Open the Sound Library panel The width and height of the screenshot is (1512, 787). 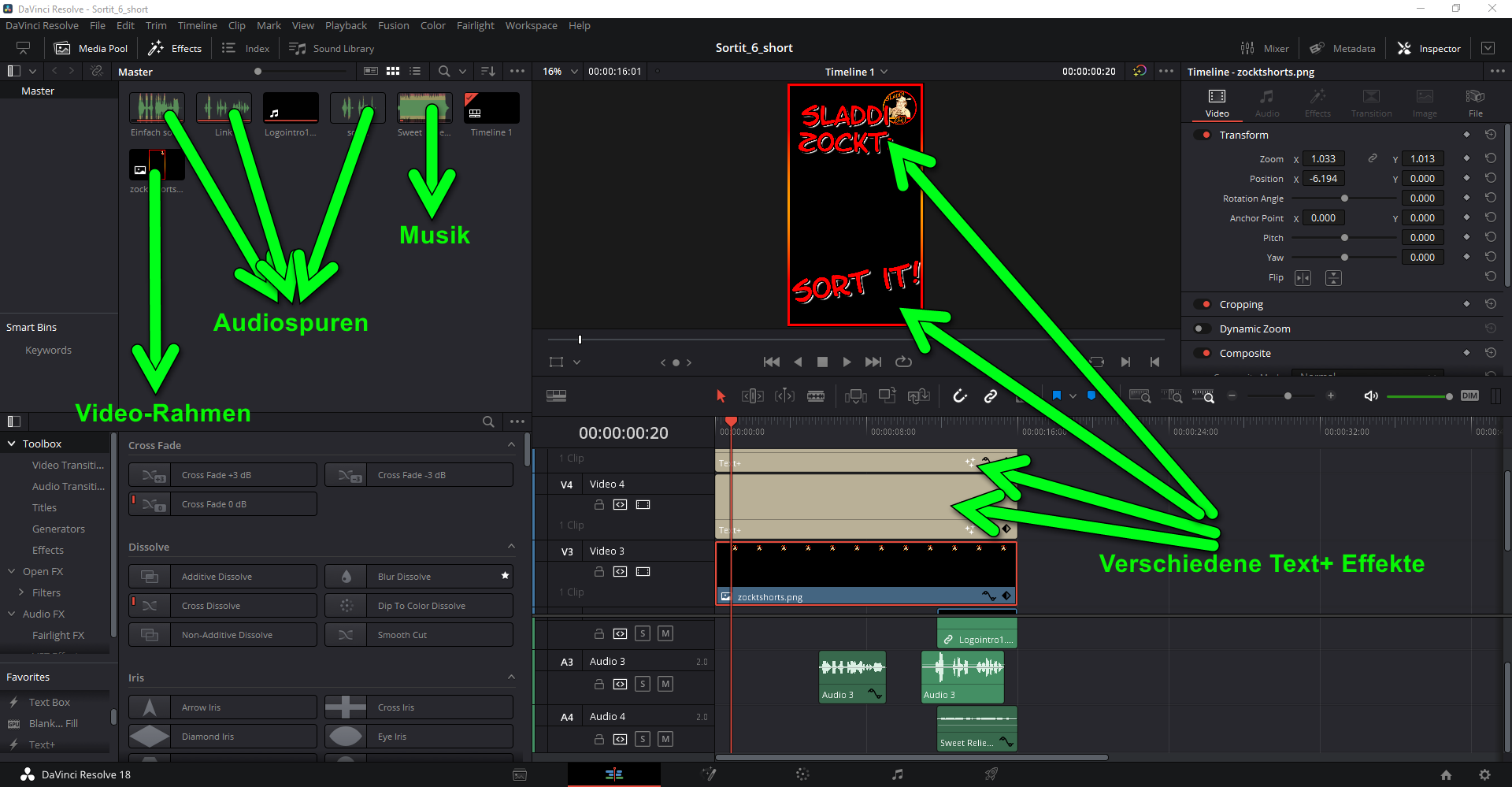(x=332, y=48)
